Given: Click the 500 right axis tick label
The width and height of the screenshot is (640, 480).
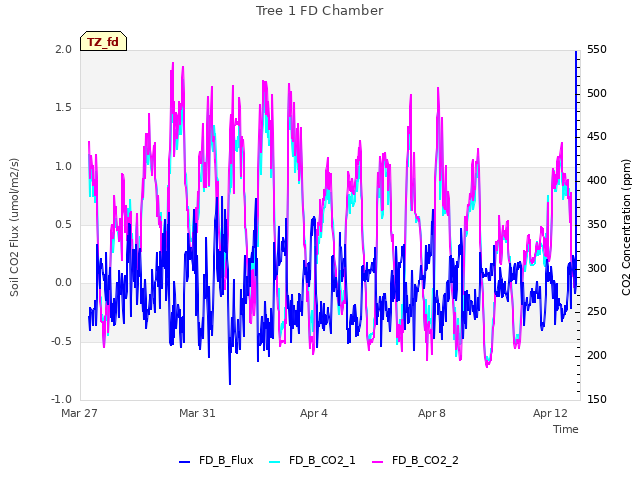Looking at the screenshot, I should (597, 93).
